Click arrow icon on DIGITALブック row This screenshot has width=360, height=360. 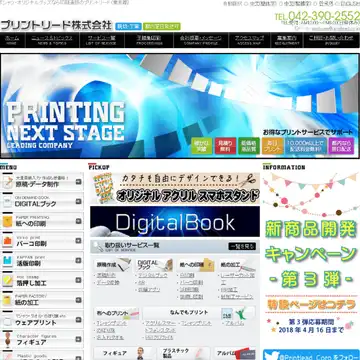(78, 201)
